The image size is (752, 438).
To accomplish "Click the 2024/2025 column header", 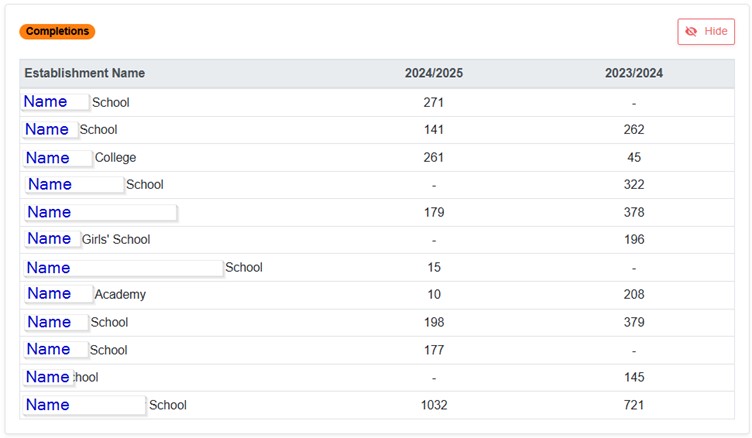I will coord(434,73).
